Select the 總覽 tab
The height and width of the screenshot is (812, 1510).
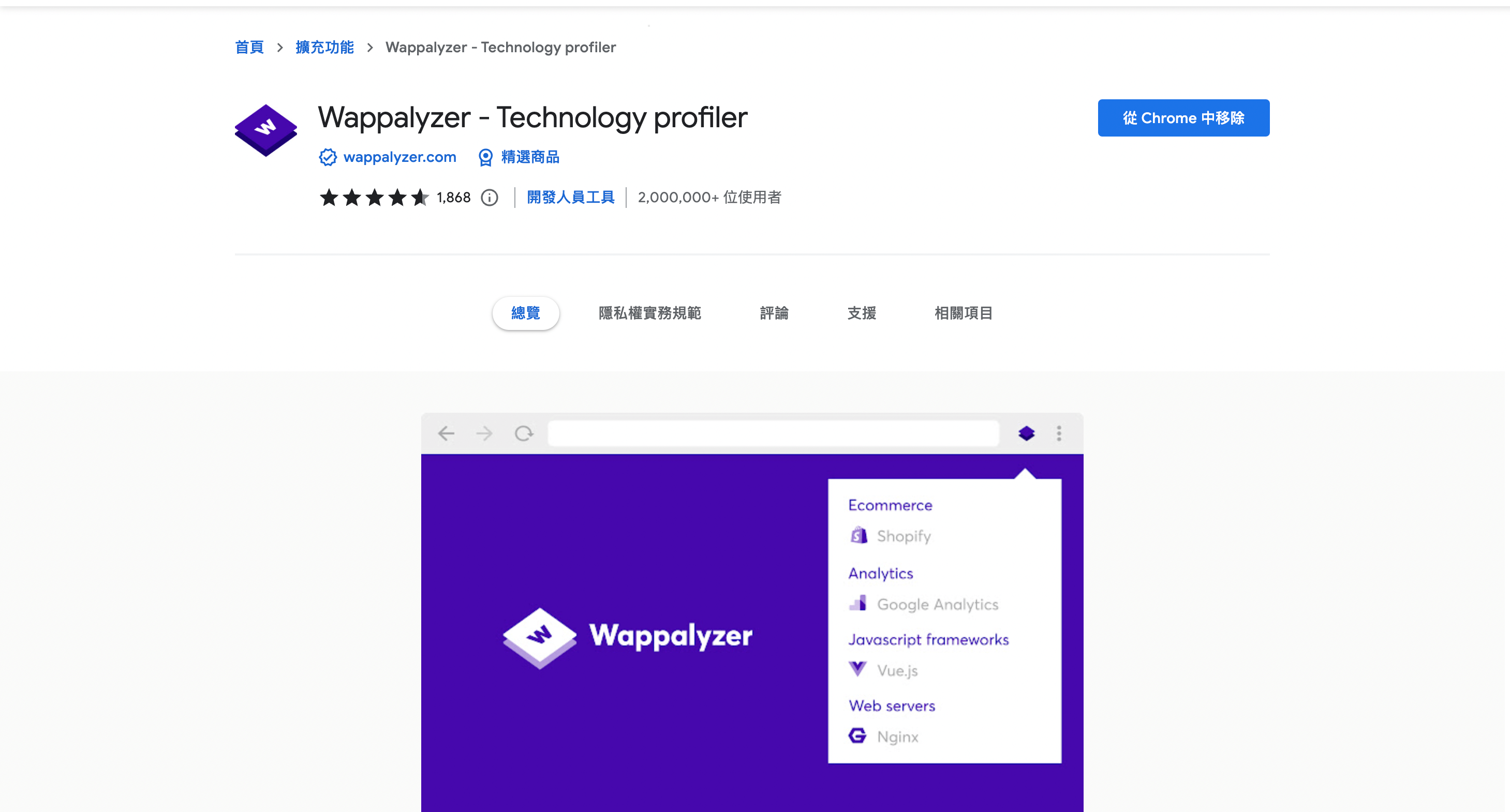(525, 313)
